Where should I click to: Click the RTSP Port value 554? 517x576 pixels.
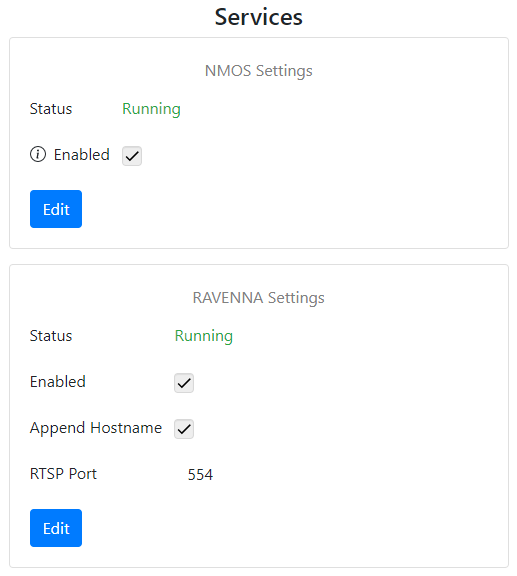click(200, 475)
